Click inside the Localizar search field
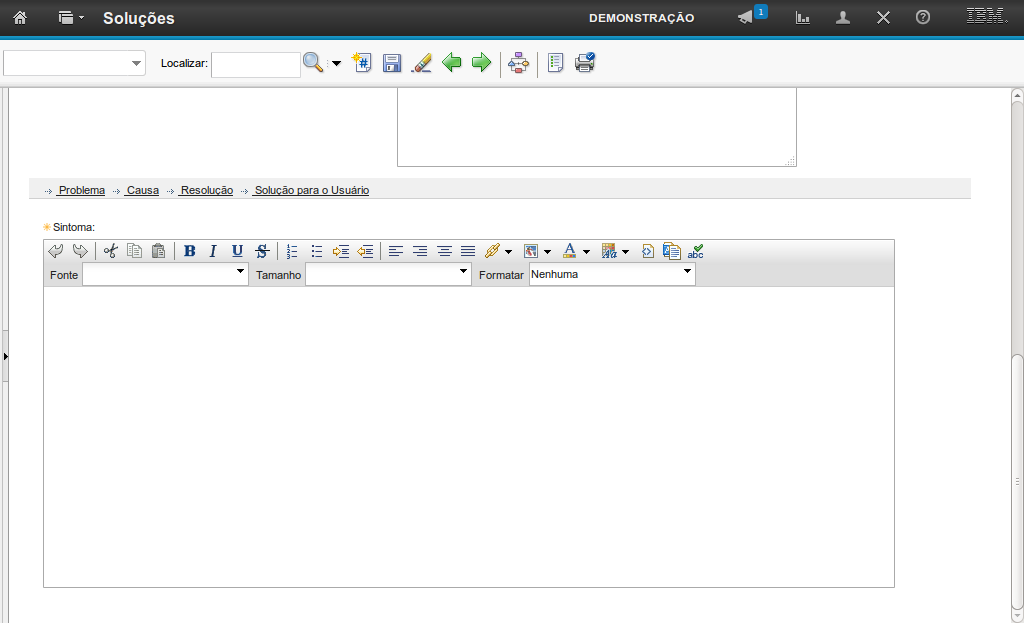The image size is (1024, 624). click(255, 64)
